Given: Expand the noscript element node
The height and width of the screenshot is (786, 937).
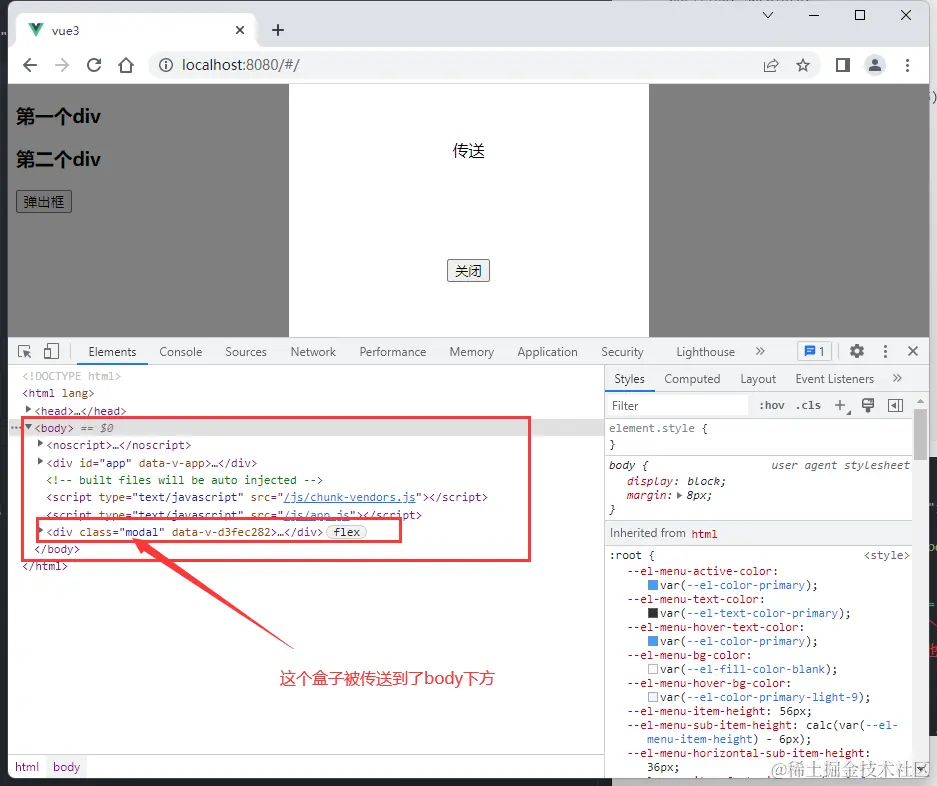Looking at the screenshot, I should click(x=40, y=444).
